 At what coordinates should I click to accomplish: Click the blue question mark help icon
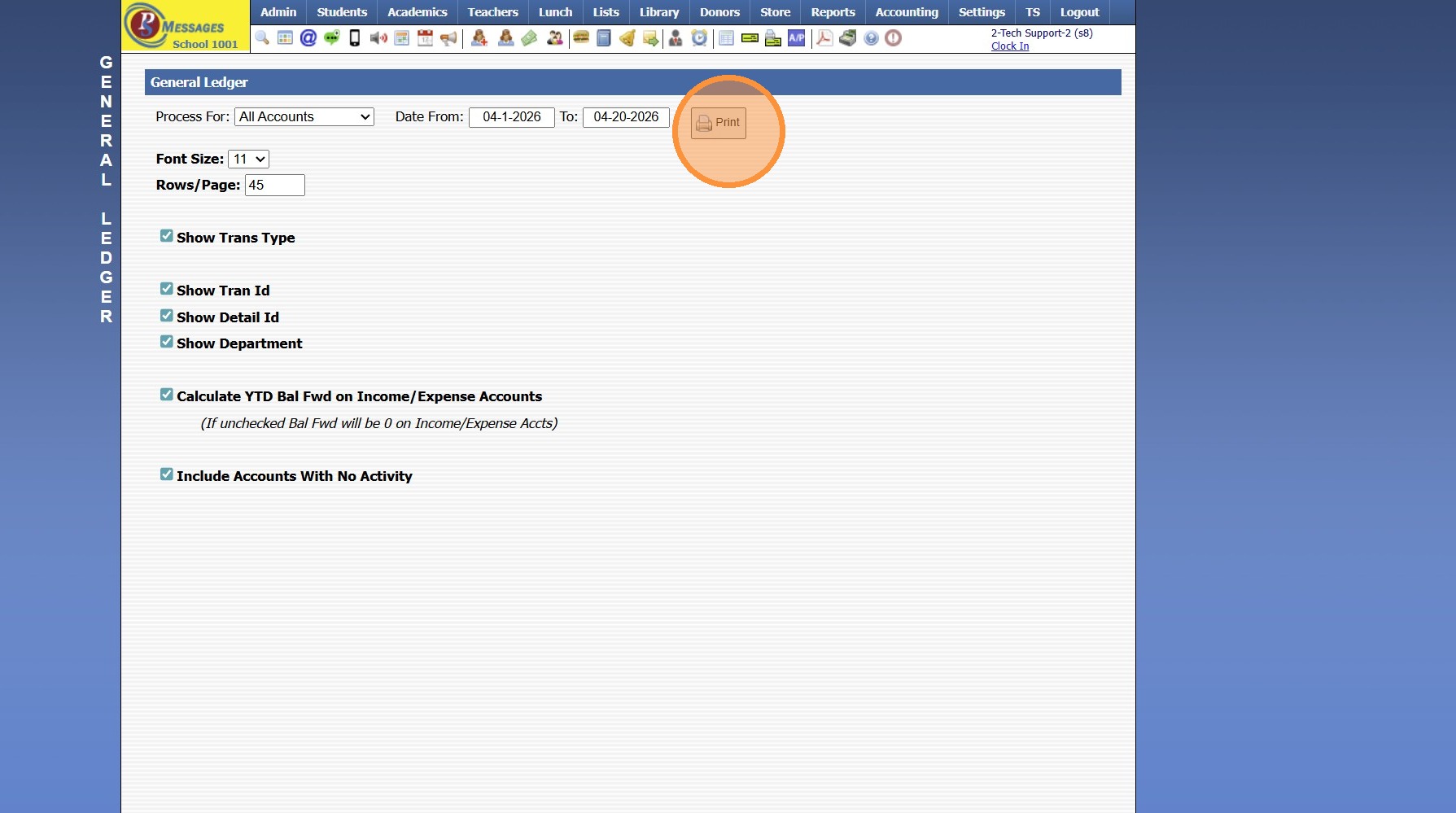(x=871, y=38)
